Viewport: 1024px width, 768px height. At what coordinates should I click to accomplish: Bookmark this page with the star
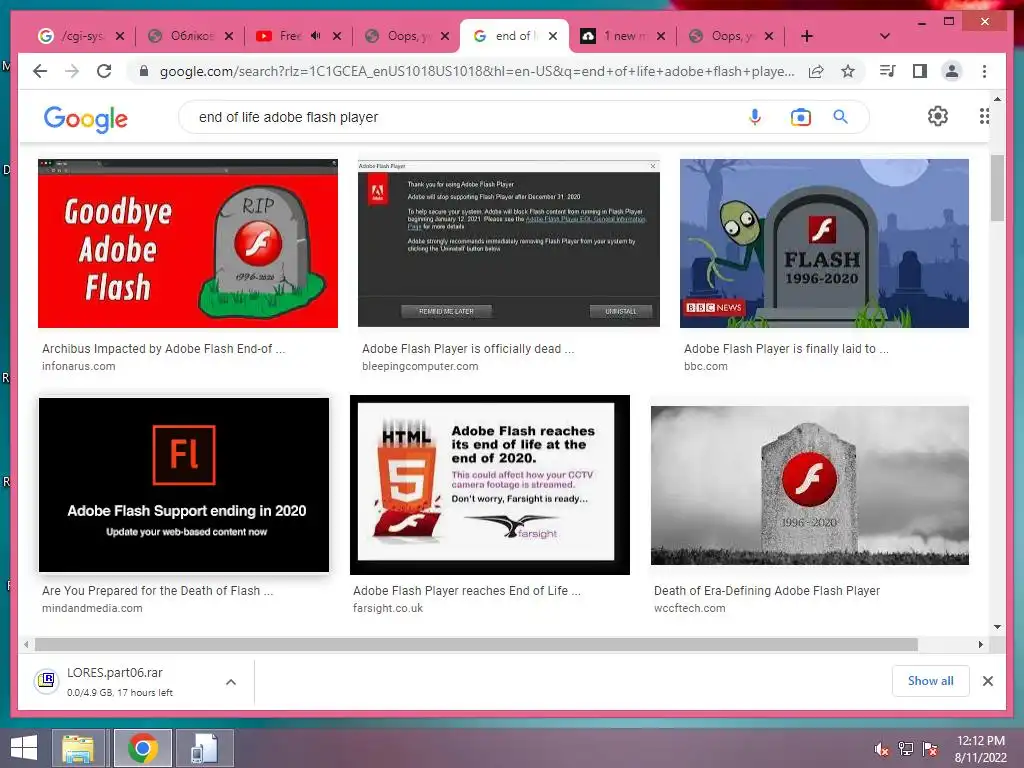848,71
